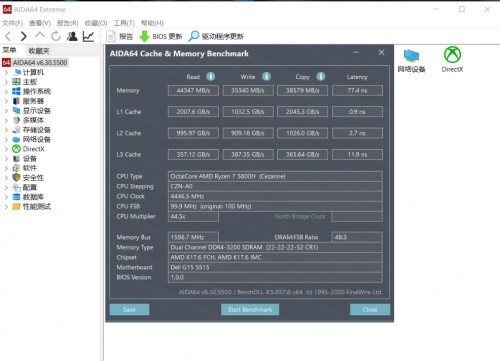
Task: Switch to the 菜单 tab
Action: click(x=9, y=50)
